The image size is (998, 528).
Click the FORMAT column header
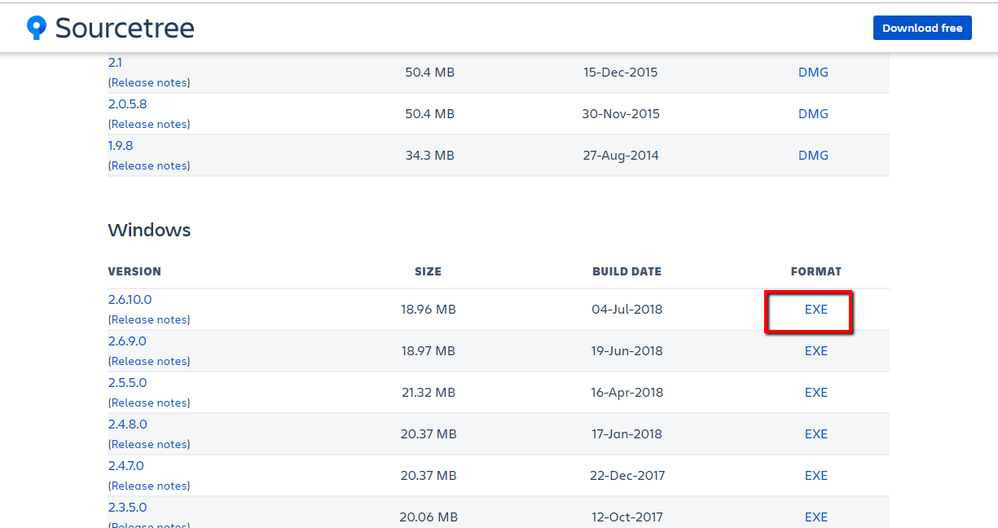point(816,272)
